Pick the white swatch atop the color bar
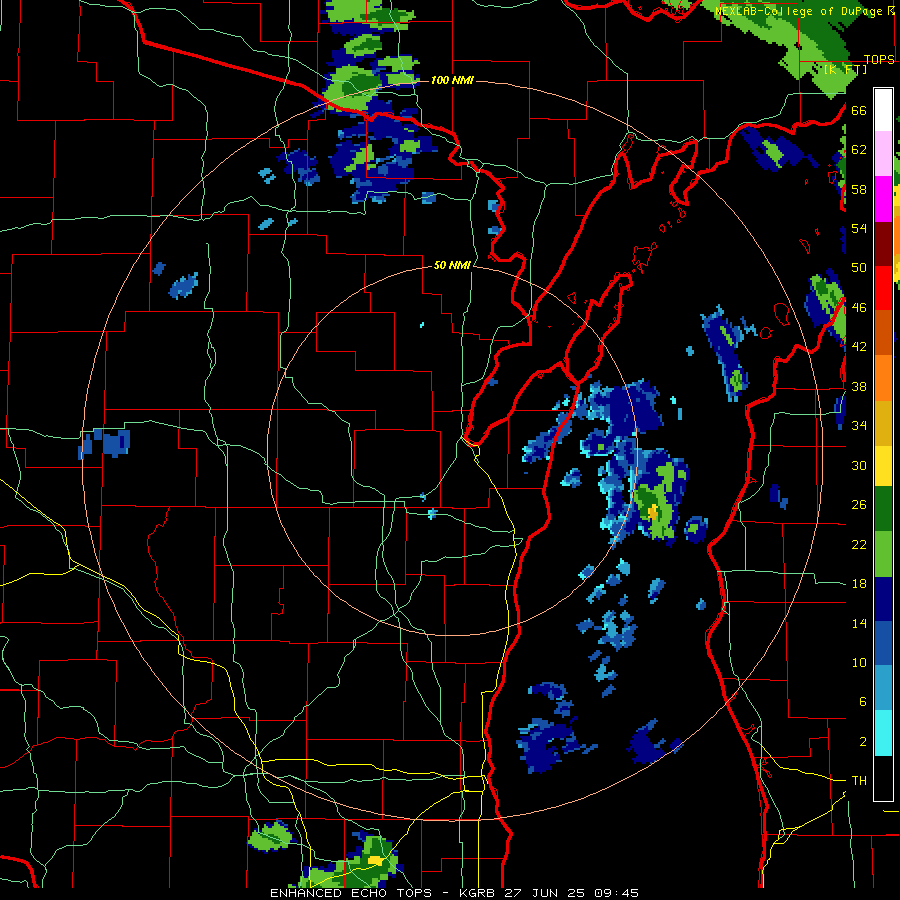The width and height of the screenshot is (900, 900). (x=883, y=110)
